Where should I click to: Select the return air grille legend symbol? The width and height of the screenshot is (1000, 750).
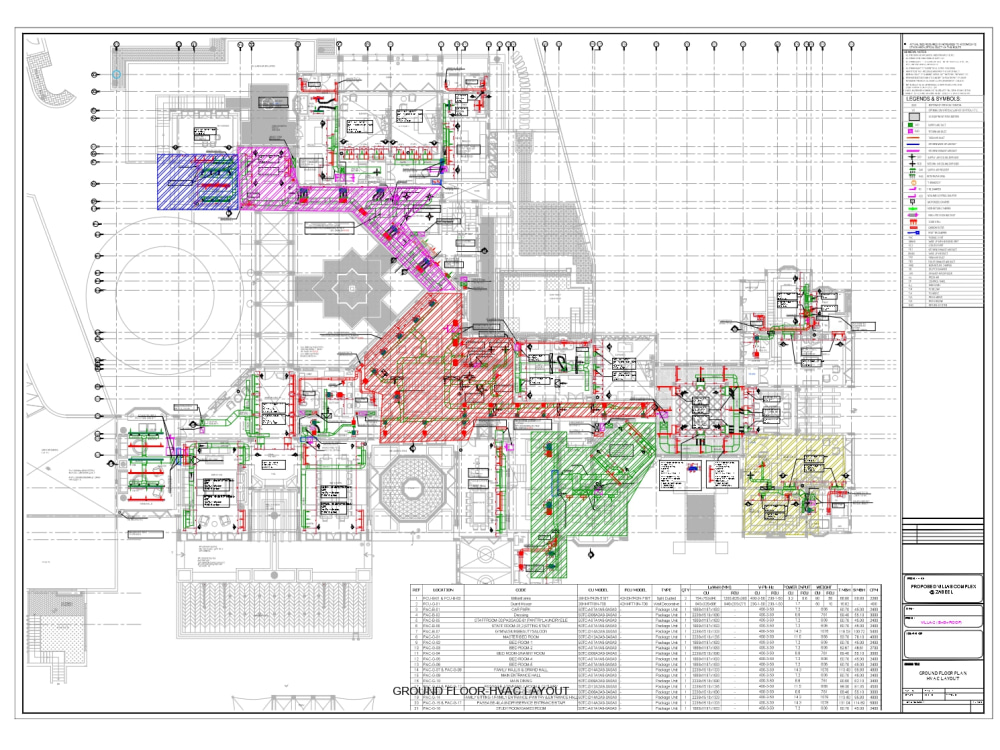[x=912, y=176]
